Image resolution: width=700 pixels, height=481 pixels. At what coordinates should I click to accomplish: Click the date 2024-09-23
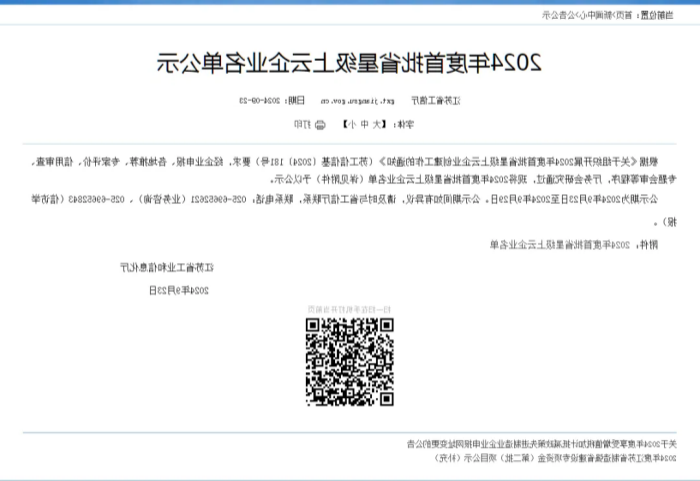point(259,101)
